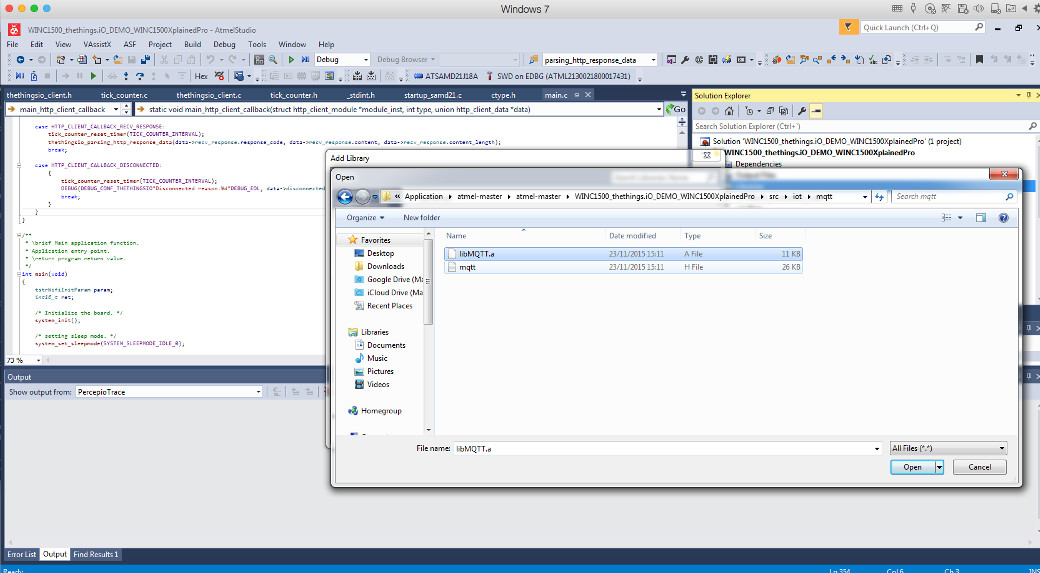Toggle the Preview Selected Items button in Solution Explorer
Screen dimensions: 1040x573
coord(816,111)
